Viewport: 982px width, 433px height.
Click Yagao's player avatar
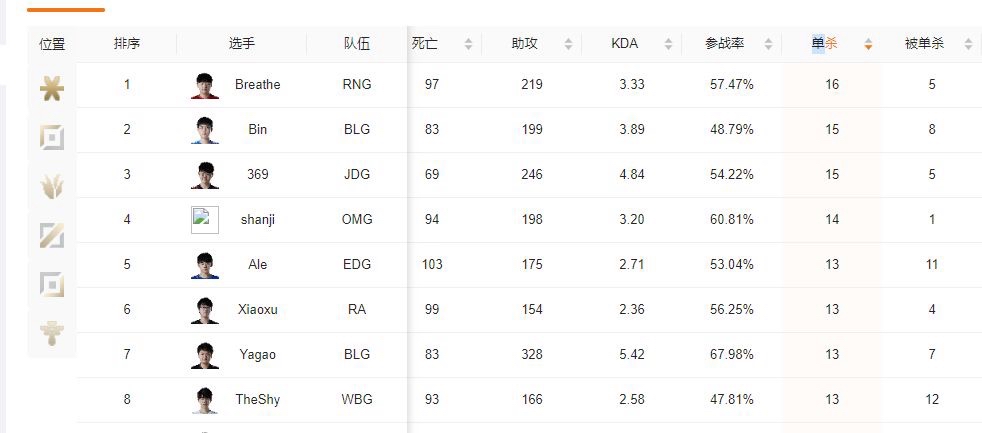tap(205, 355)
